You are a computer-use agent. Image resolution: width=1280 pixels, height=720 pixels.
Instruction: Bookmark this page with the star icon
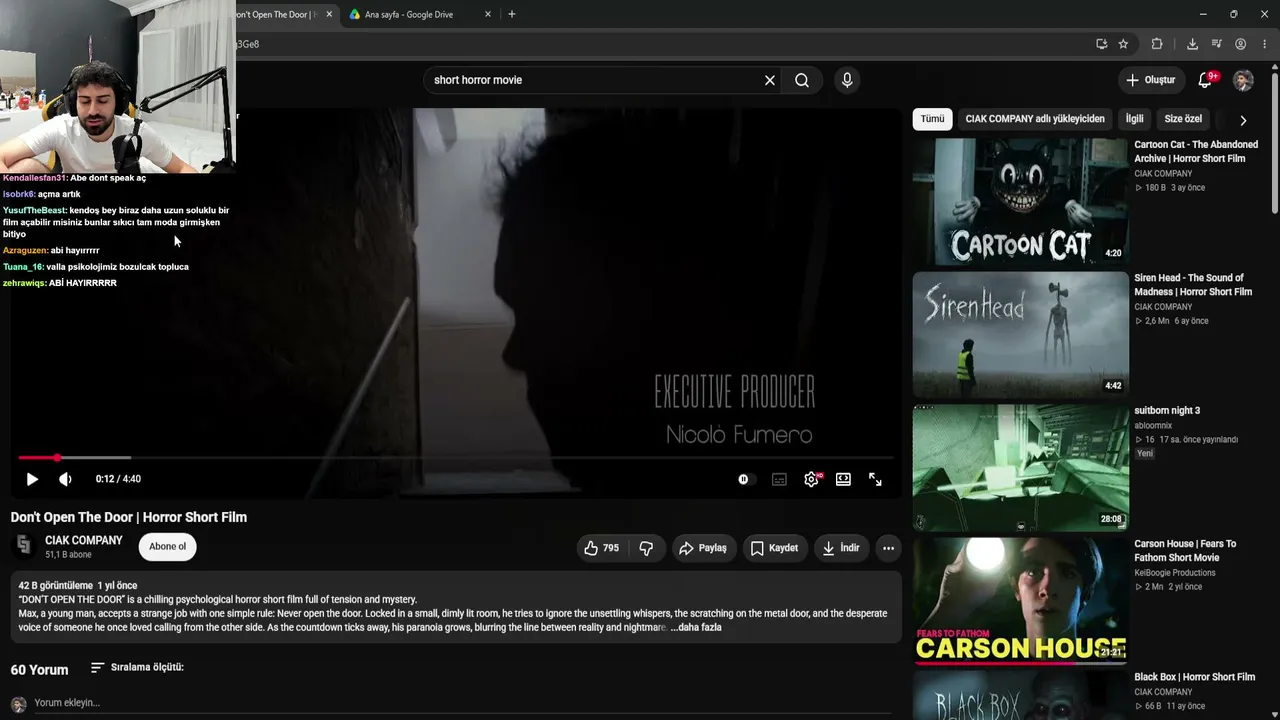(1123, 44)
